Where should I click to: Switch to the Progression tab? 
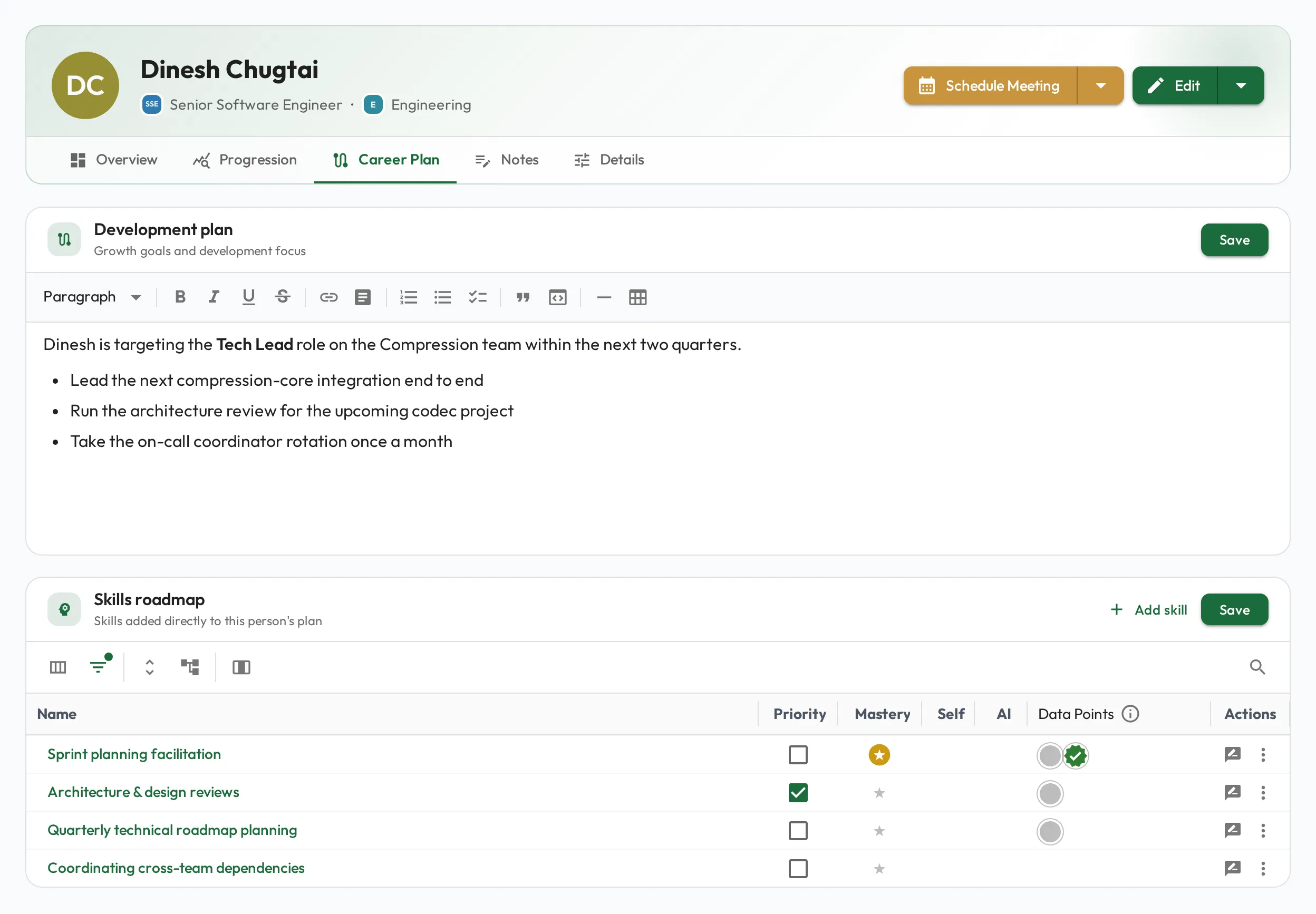[245, 160]
